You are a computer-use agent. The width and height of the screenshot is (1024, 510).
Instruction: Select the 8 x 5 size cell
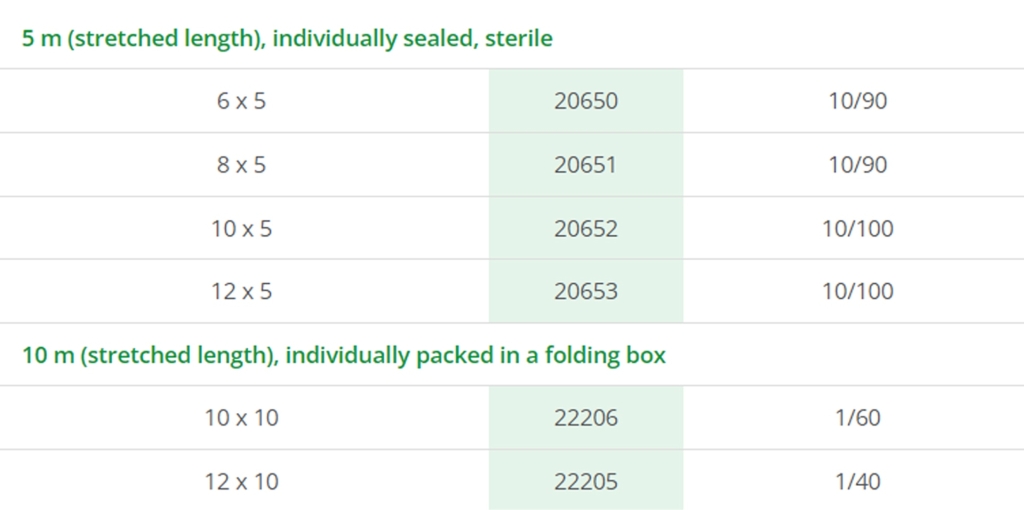[241, 165]
